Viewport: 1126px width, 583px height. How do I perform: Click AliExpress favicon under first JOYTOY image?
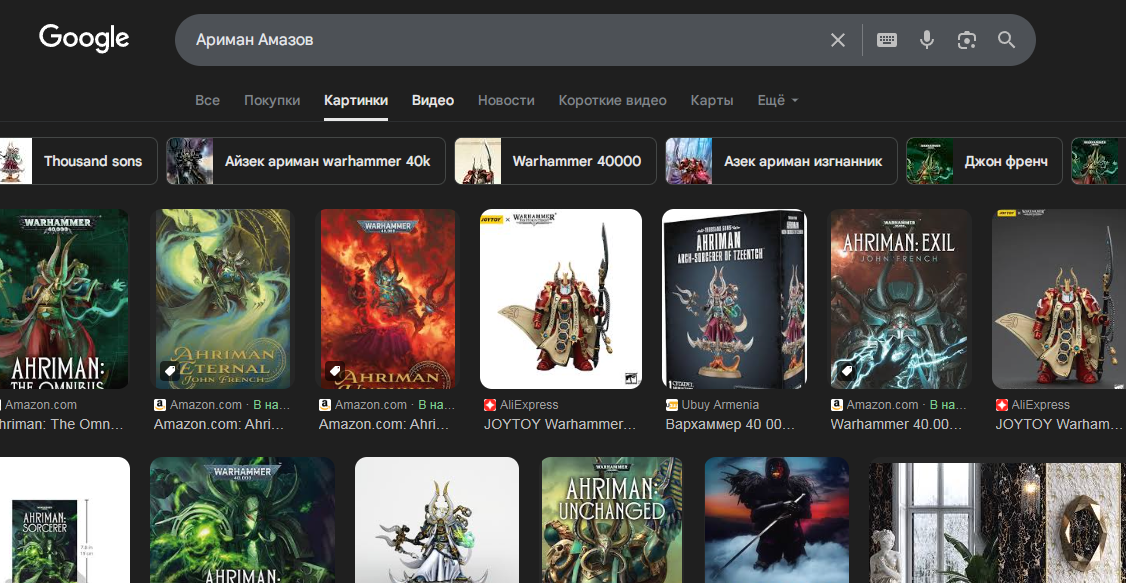point(490,405)
